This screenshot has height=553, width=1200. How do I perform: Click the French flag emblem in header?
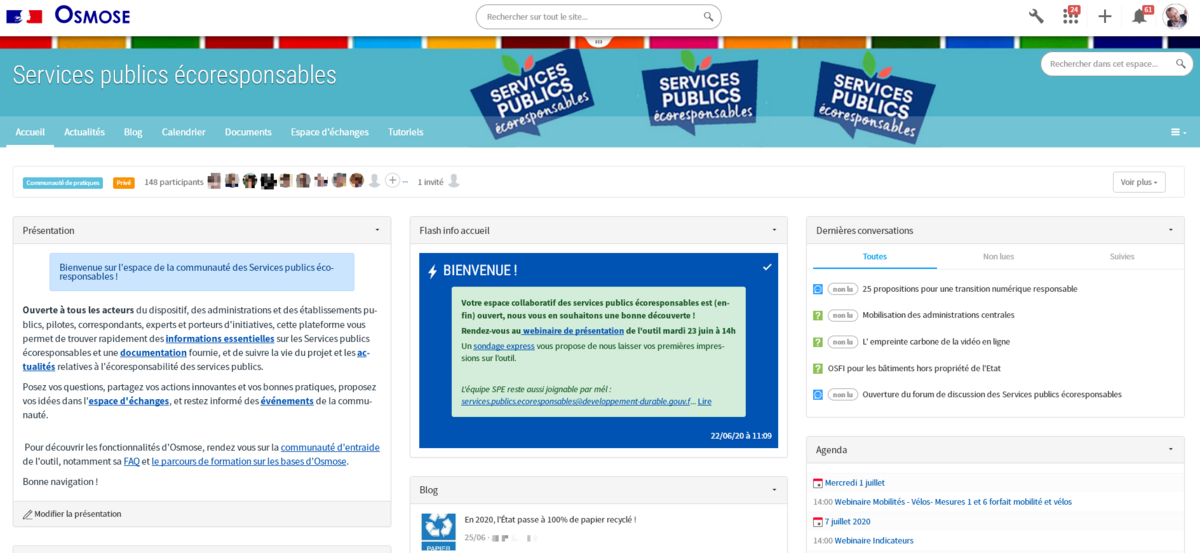pyautogui.click(x=25, y=16)
